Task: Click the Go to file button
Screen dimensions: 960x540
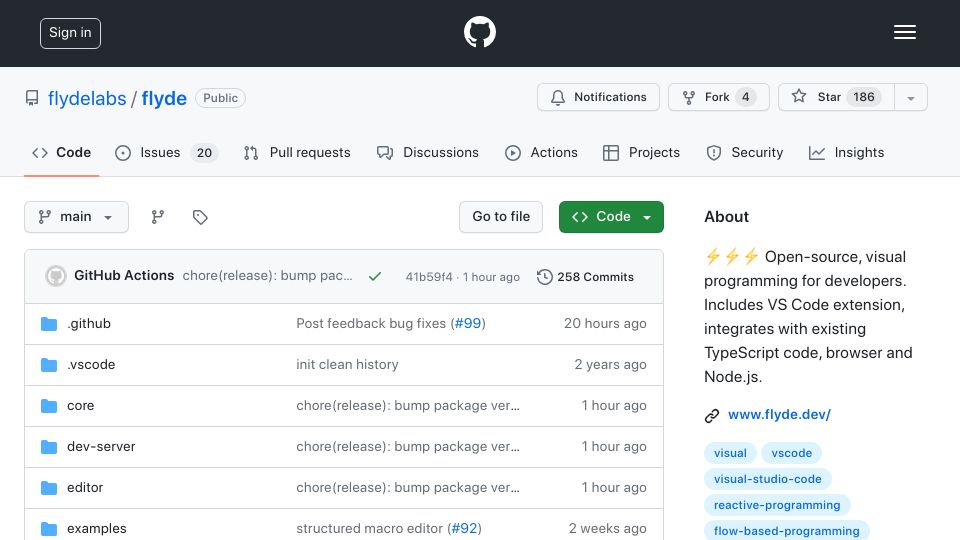Action: [501, 217]
